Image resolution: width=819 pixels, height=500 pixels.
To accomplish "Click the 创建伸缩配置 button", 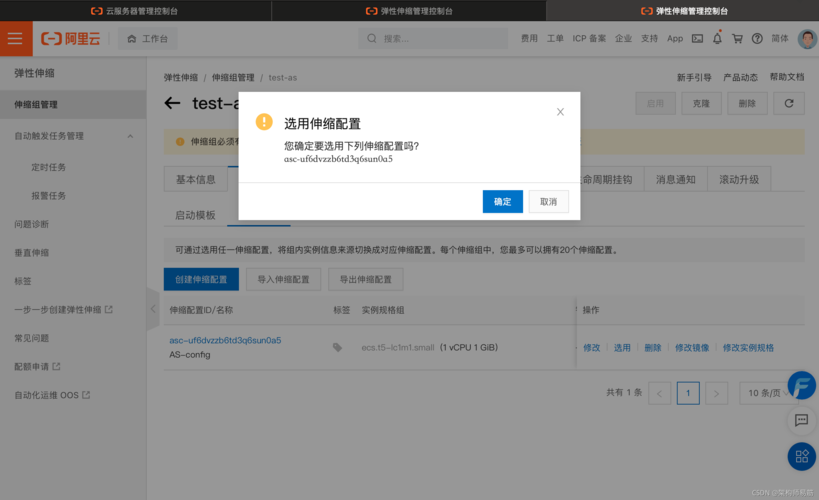I will 201,279.
